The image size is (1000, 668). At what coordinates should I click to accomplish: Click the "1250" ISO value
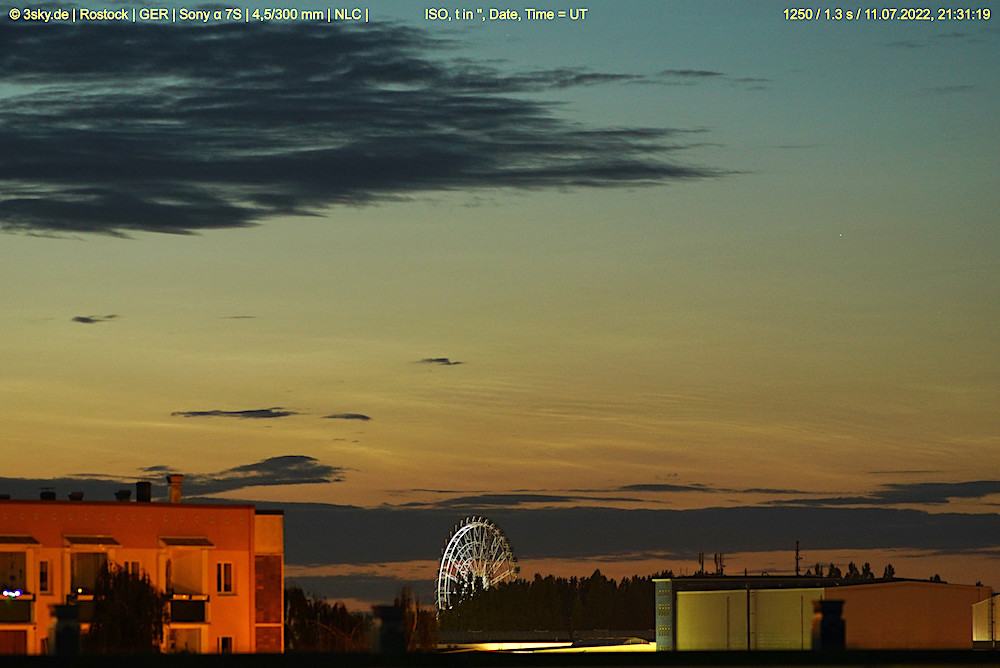[x=797, y=15]
